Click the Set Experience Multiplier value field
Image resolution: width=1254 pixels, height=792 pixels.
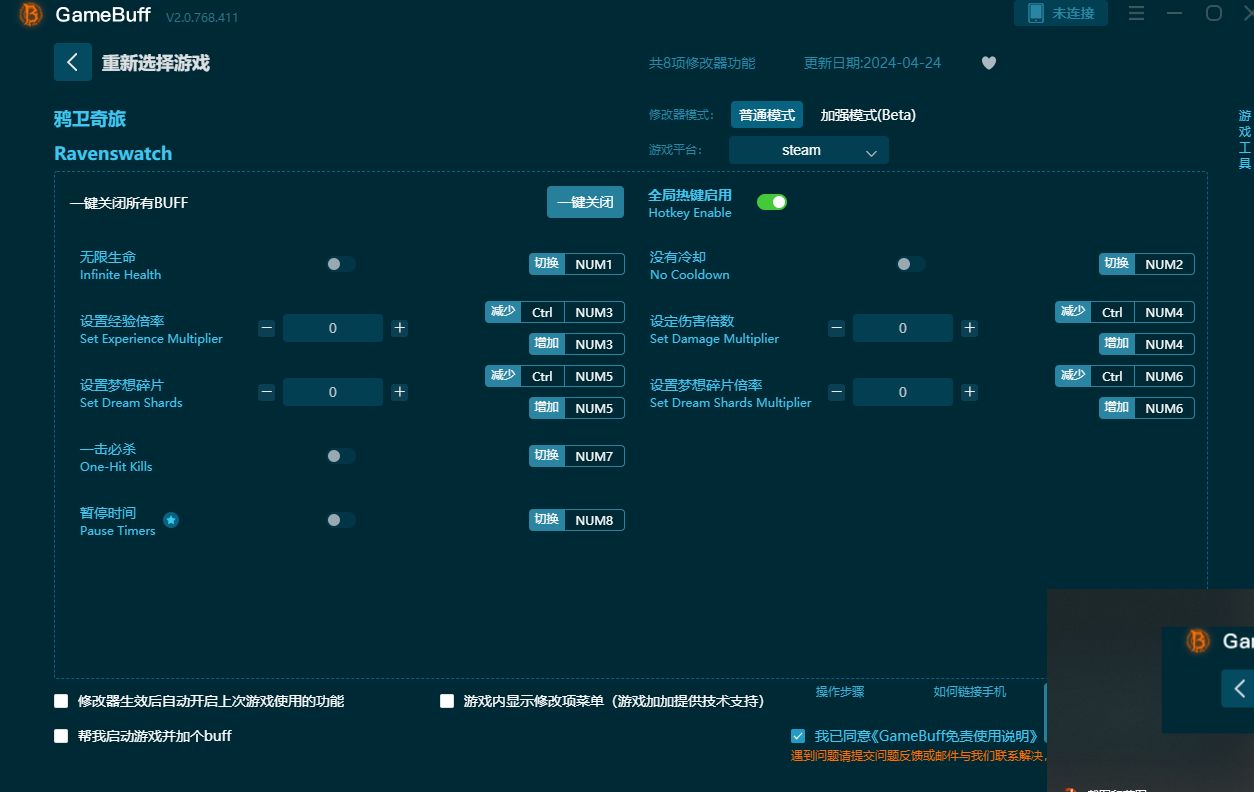(x=333, y=328)
